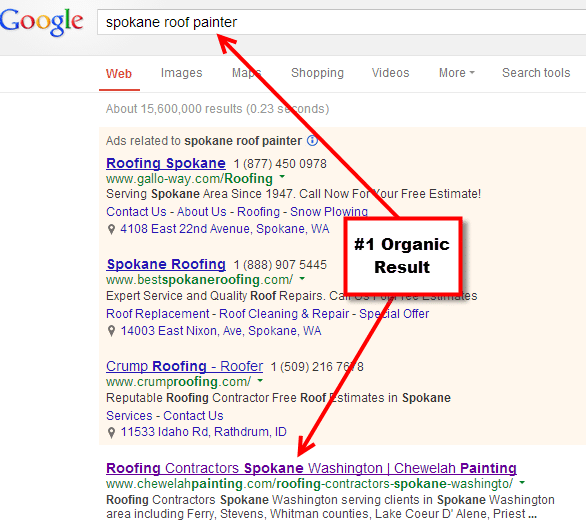Open the Roof Replacement sitelink
The height and width of the screenshot is (527, 586).
(158, 314)
